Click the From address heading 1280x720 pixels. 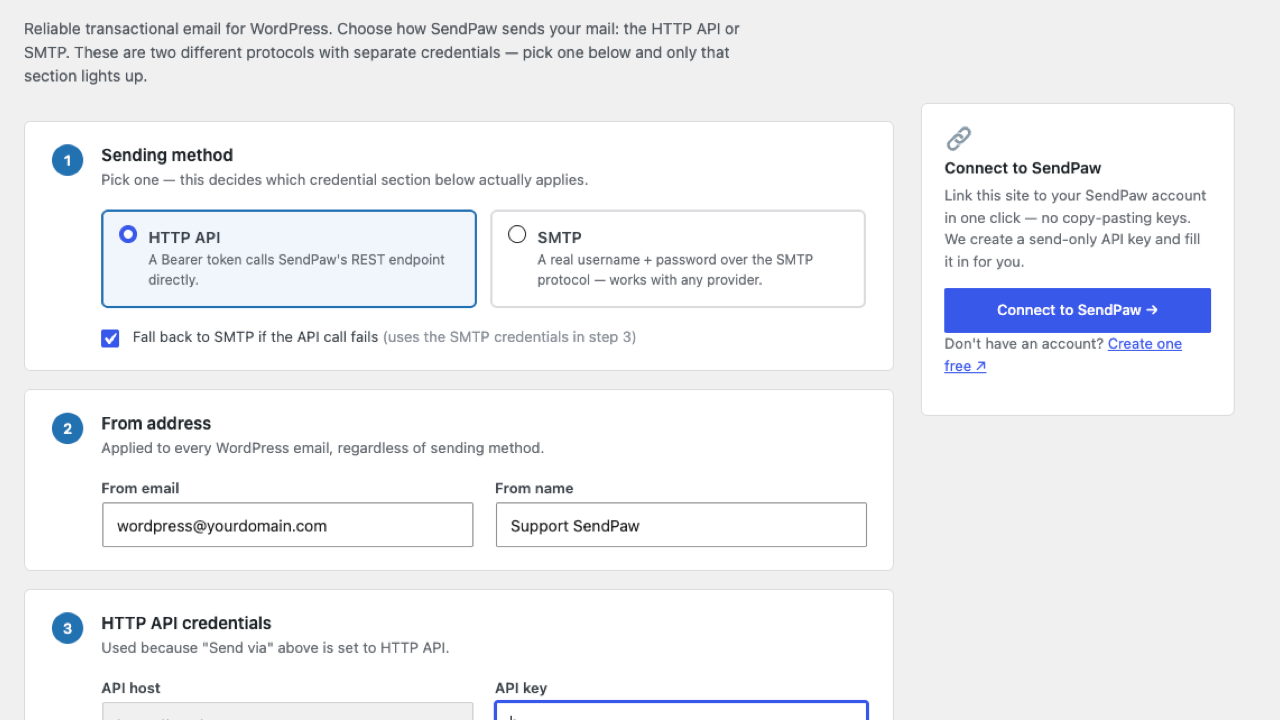[x=156, y=423]
